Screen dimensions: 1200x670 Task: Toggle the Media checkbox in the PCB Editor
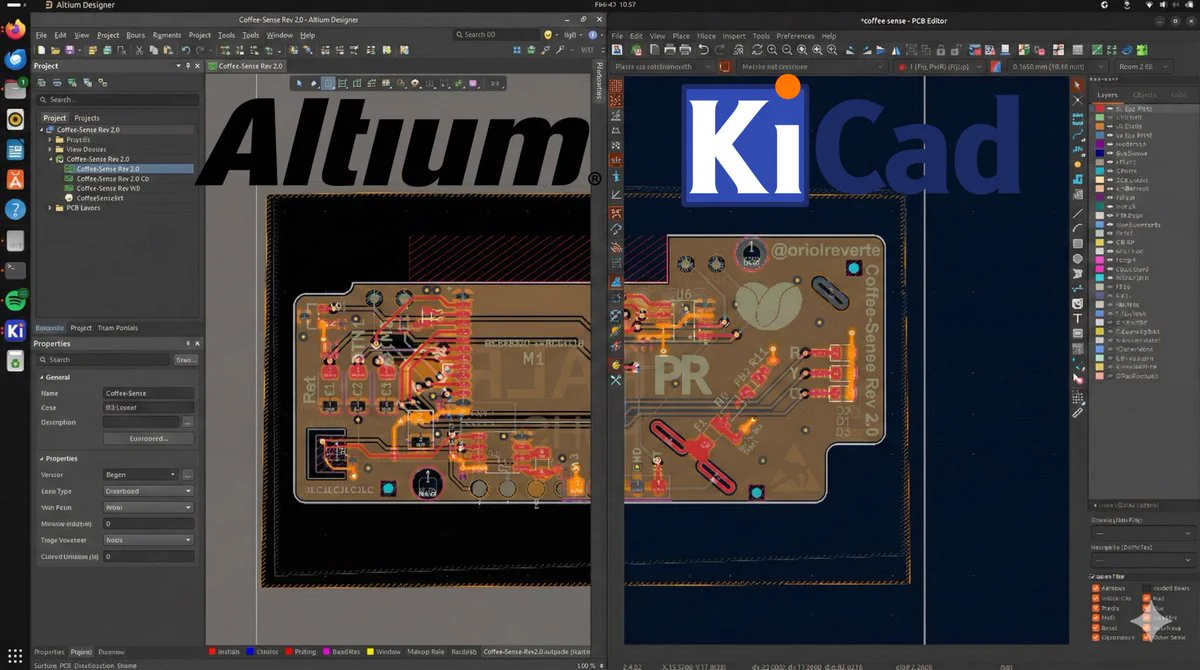click(x=1094, y=608)
